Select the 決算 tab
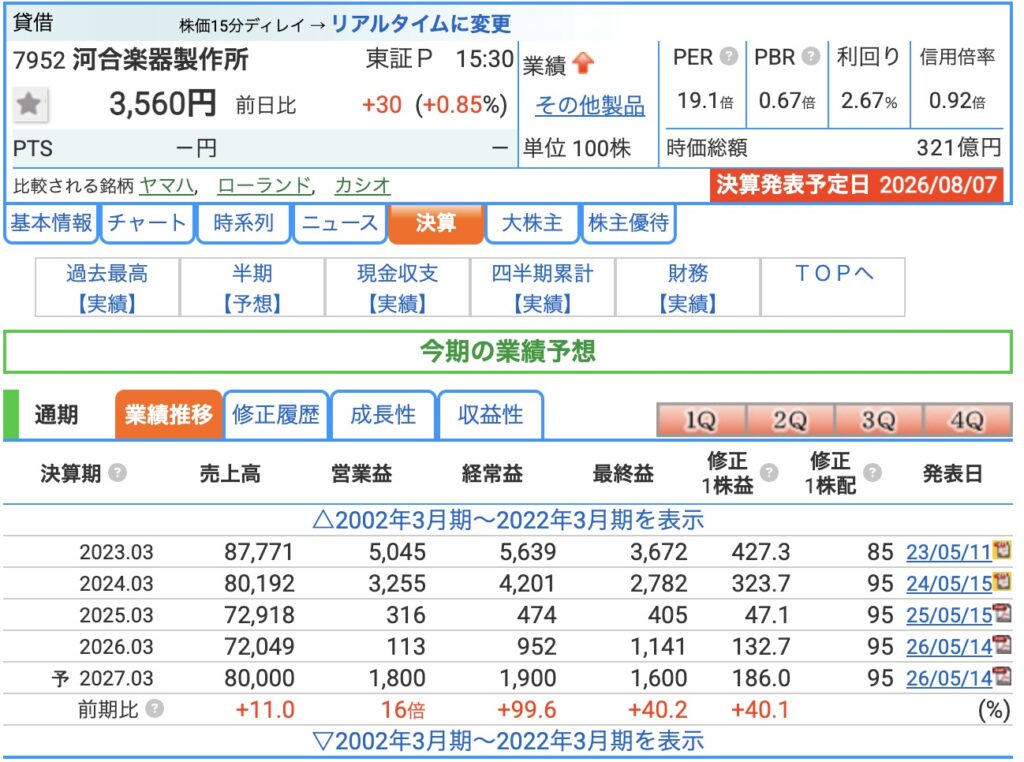Screen dimensions: 1024x762 [436, 223]
